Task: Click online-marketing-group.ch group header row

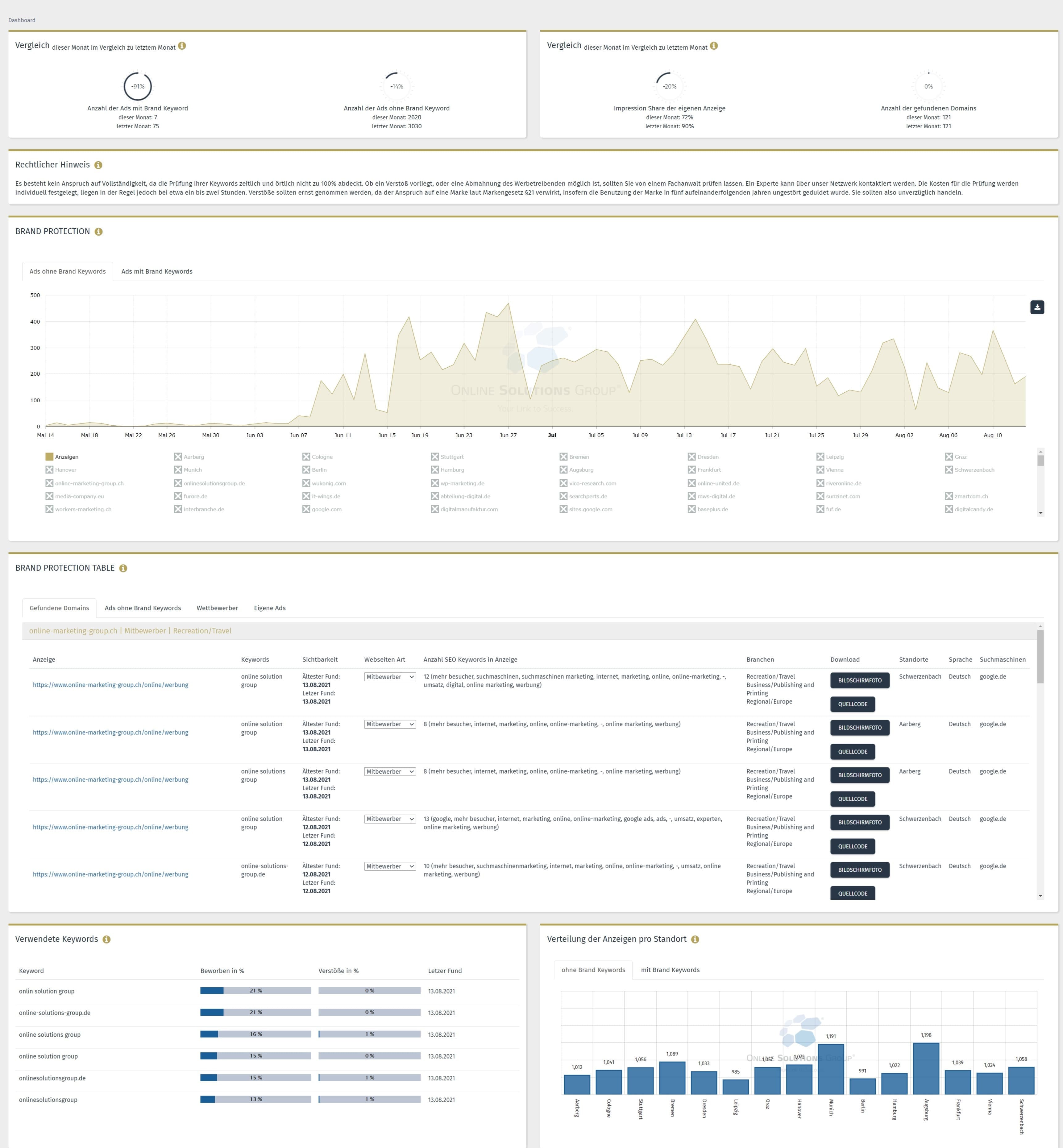Action: coord(529,631)
